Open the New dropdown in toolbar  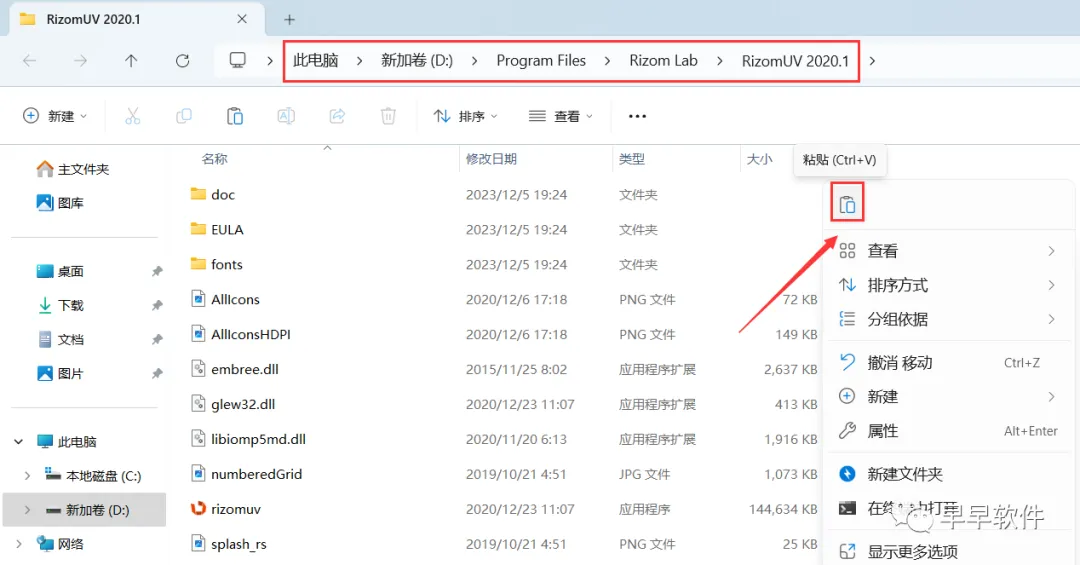55,116
